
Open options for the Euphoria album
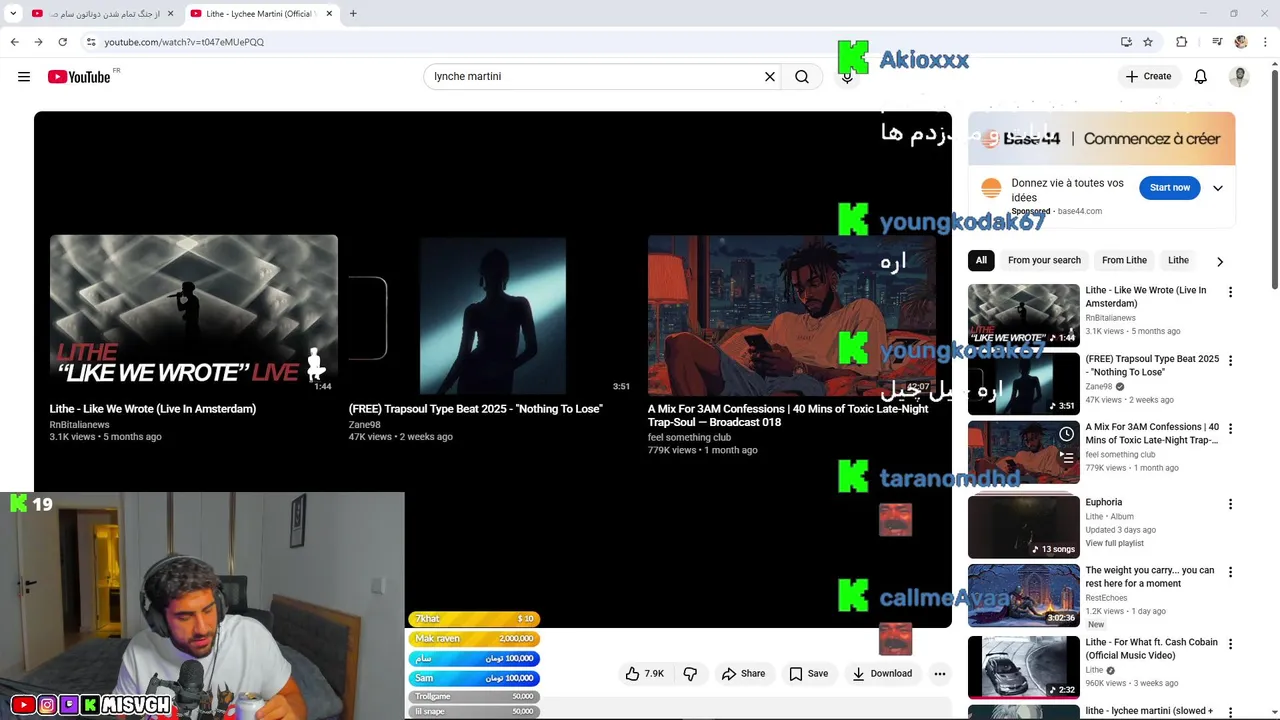[x=1230, y=504]
